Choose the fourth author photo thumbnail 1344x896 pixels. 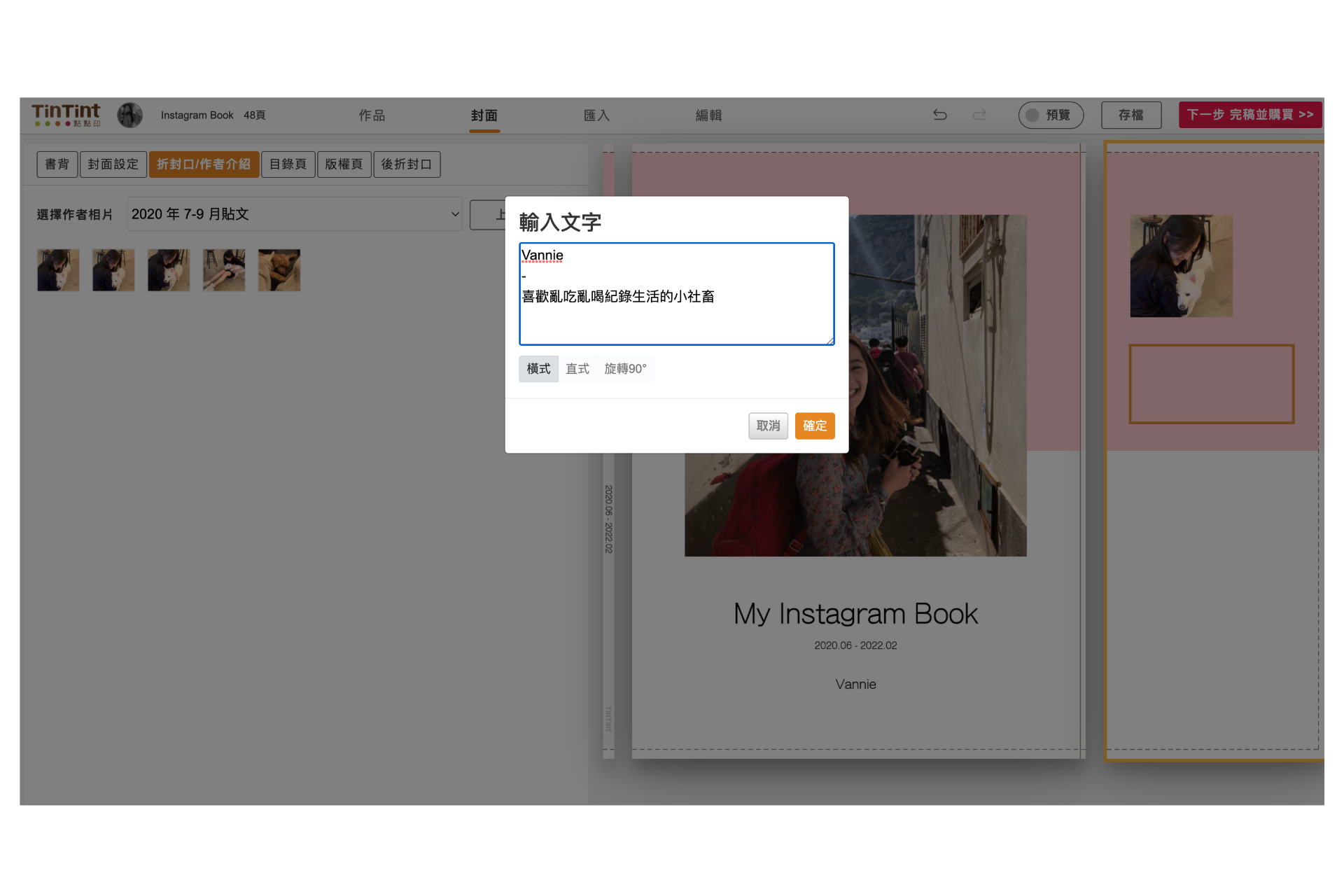point(224,270)
